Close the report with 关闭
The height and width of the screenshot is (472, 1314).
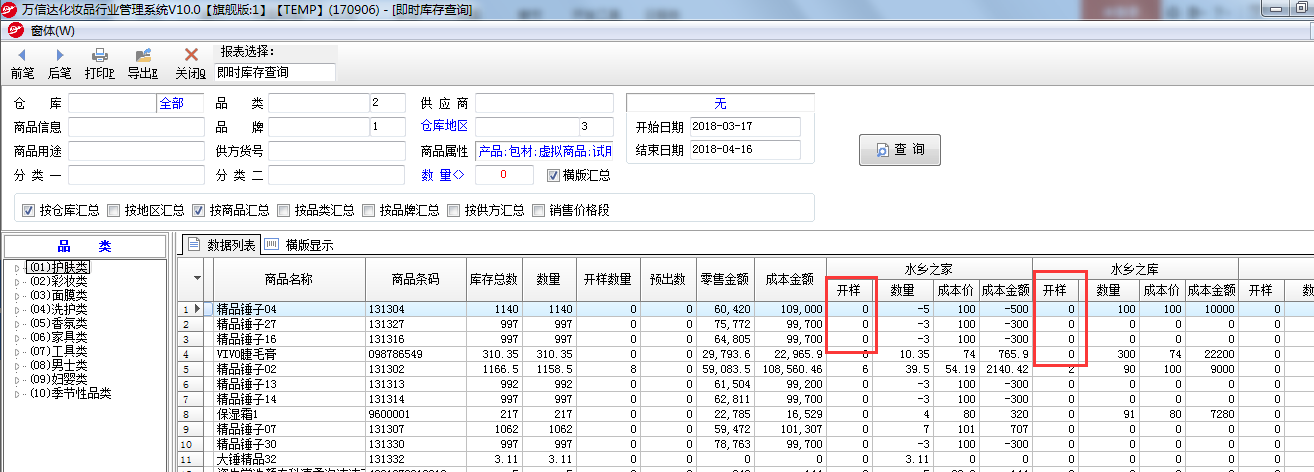coord(190,63)
